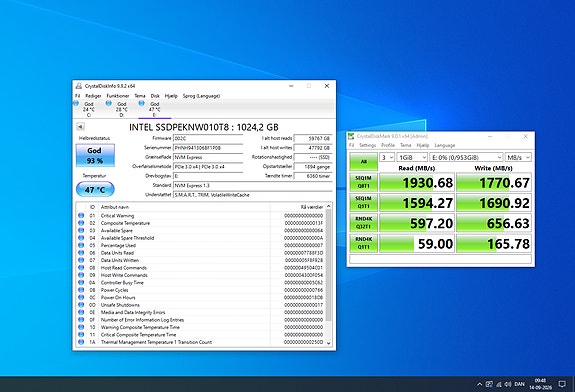This screenshot has width=575, height=392.
Task: Open the drive selector dropdown showing E: 0%
Action: pyautogui.click(x=466, y=157)
